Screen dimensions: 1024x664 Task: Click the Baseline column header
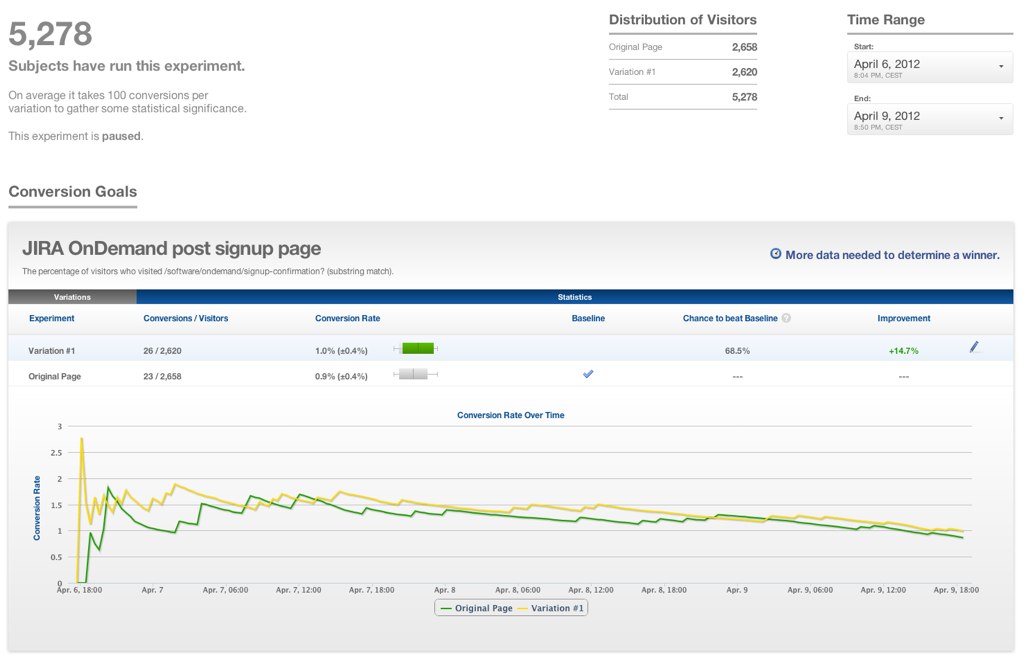588,318
